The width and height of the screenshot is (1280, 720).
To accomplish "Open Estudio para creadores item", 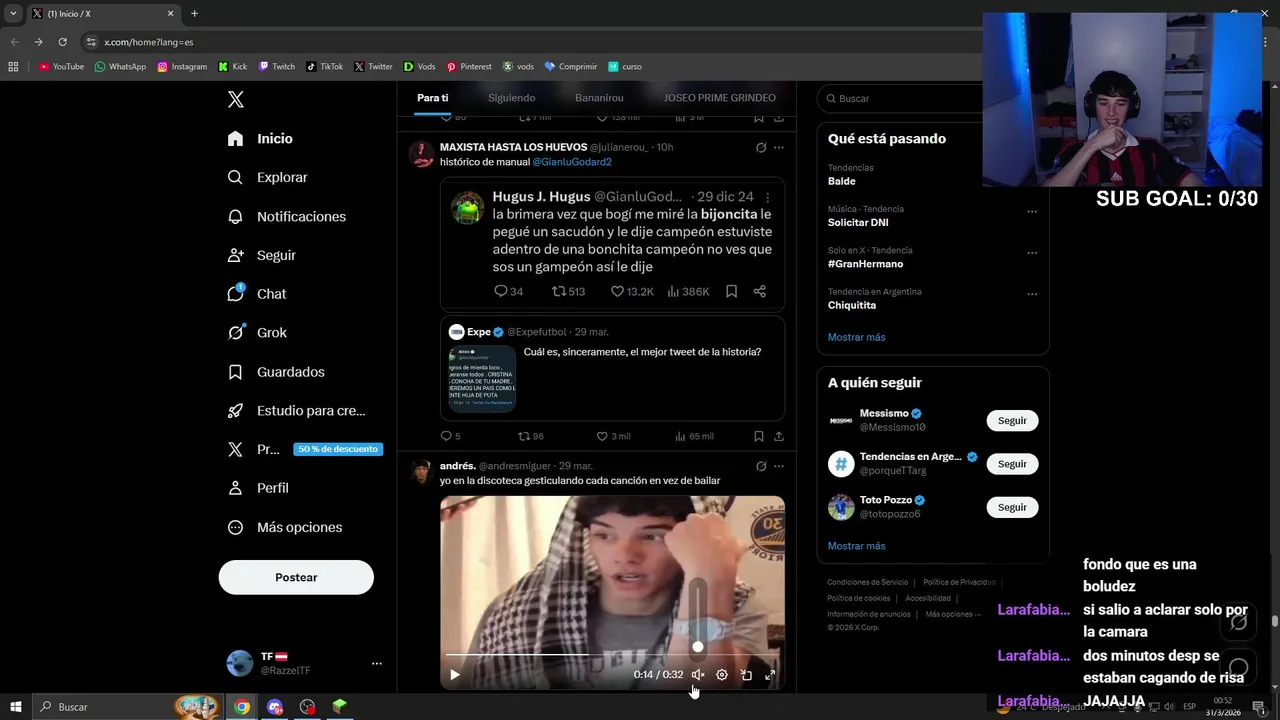I will (296, 410).
